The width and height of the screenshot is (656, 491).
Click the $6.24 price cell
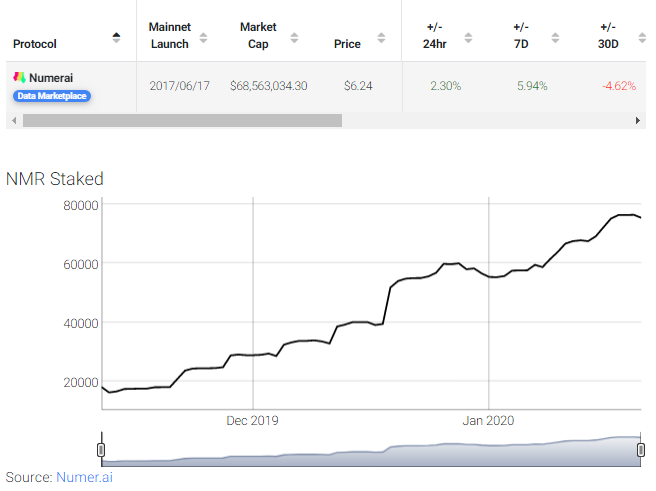click(x=358, y=86)
